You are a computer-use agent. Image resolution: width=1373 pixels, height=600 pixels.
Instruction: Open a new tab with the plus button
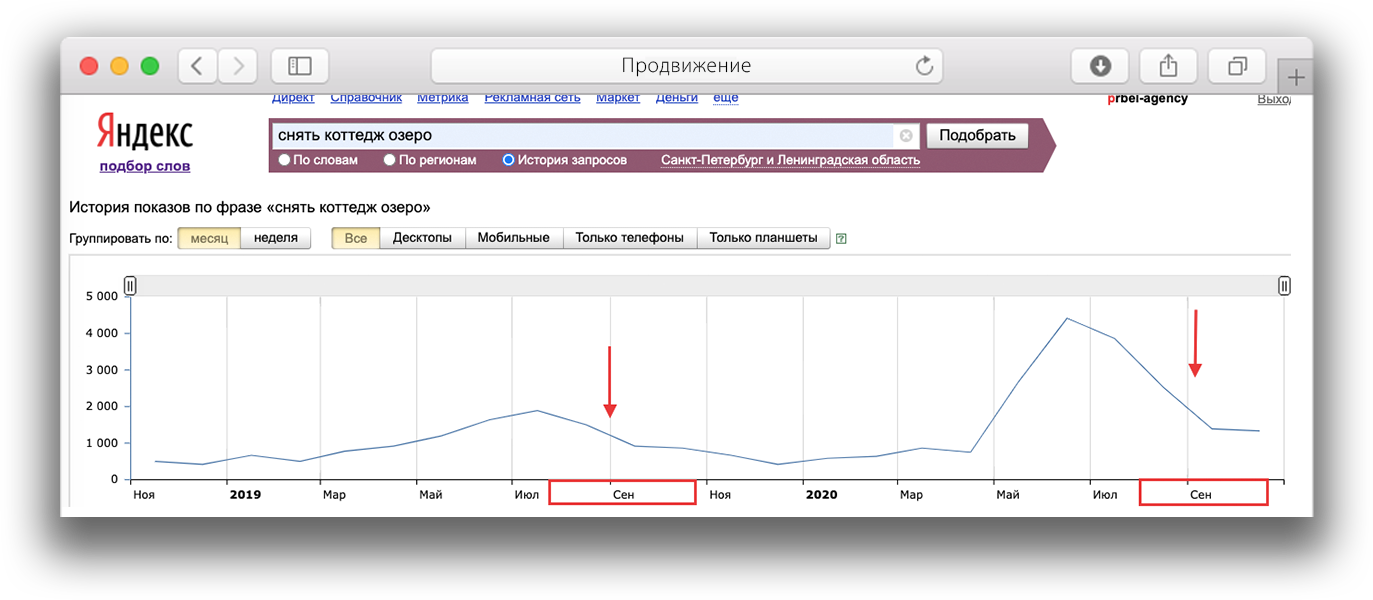tap(1294, 77)
